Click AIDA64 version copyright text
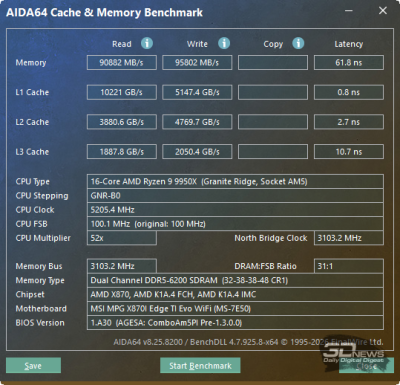This screenshot has width=400, height=385. [248, 342]
